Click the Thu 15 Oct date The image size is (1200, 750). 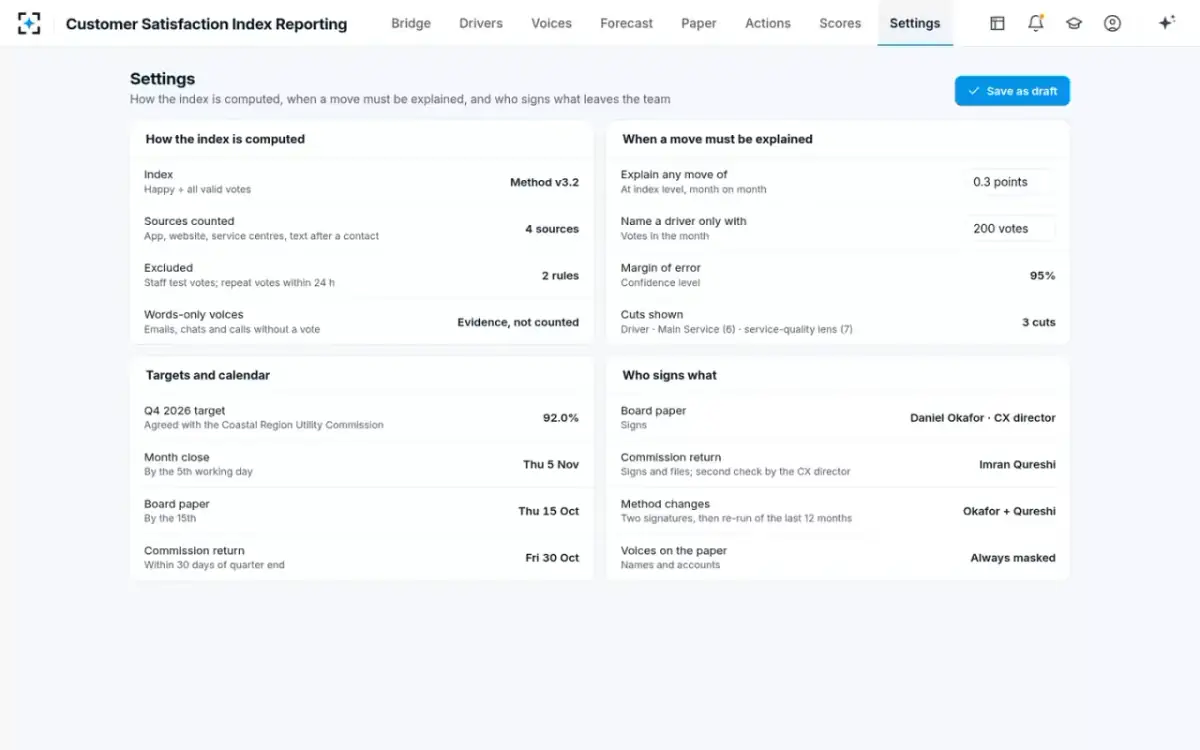pos(549,511)
